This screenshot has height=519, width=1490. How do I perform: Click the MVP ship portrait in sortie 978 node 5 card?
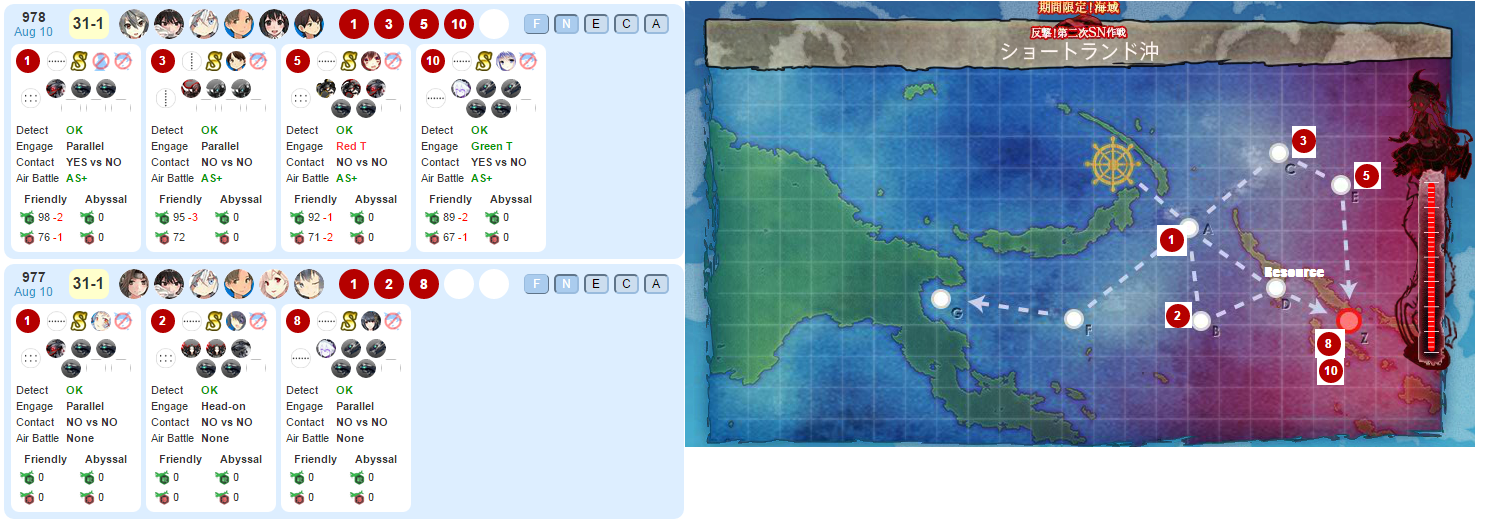pos(371,62)
